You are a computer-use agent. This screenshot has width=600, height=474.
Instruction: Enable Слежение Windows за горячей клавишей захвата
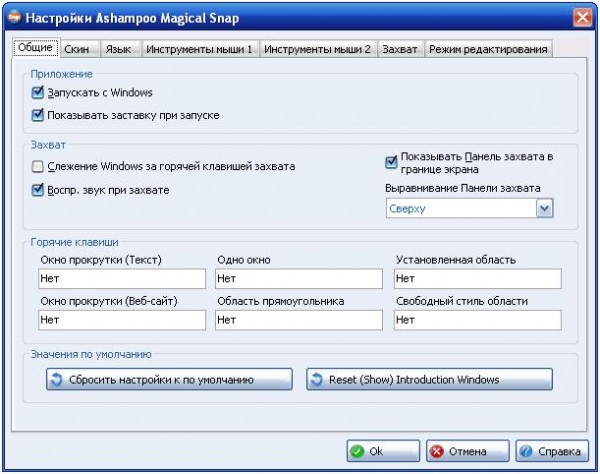pos(38,166)
